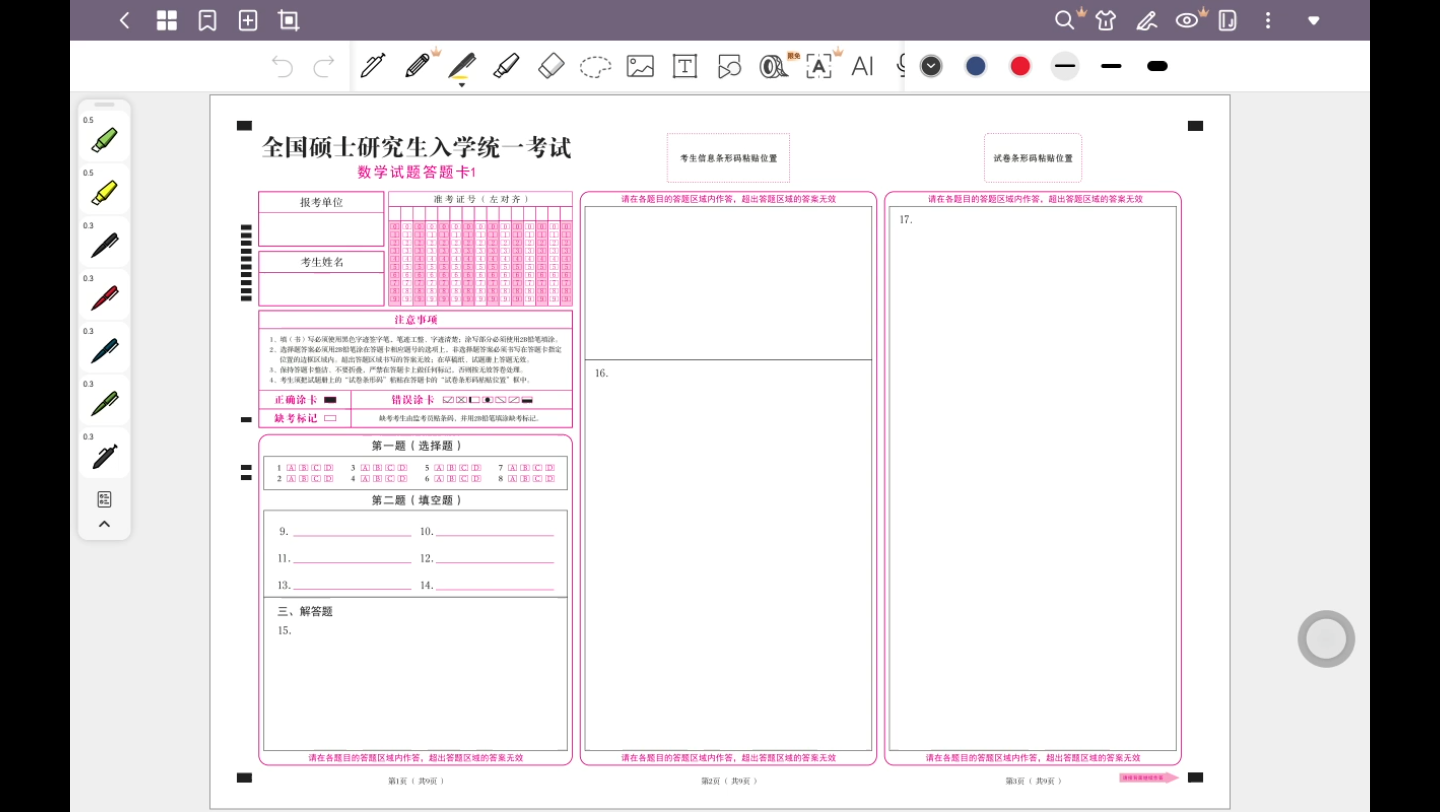Open search with the magnifier icon
The image size is (1440, 812).
[x=1065, y=20]
